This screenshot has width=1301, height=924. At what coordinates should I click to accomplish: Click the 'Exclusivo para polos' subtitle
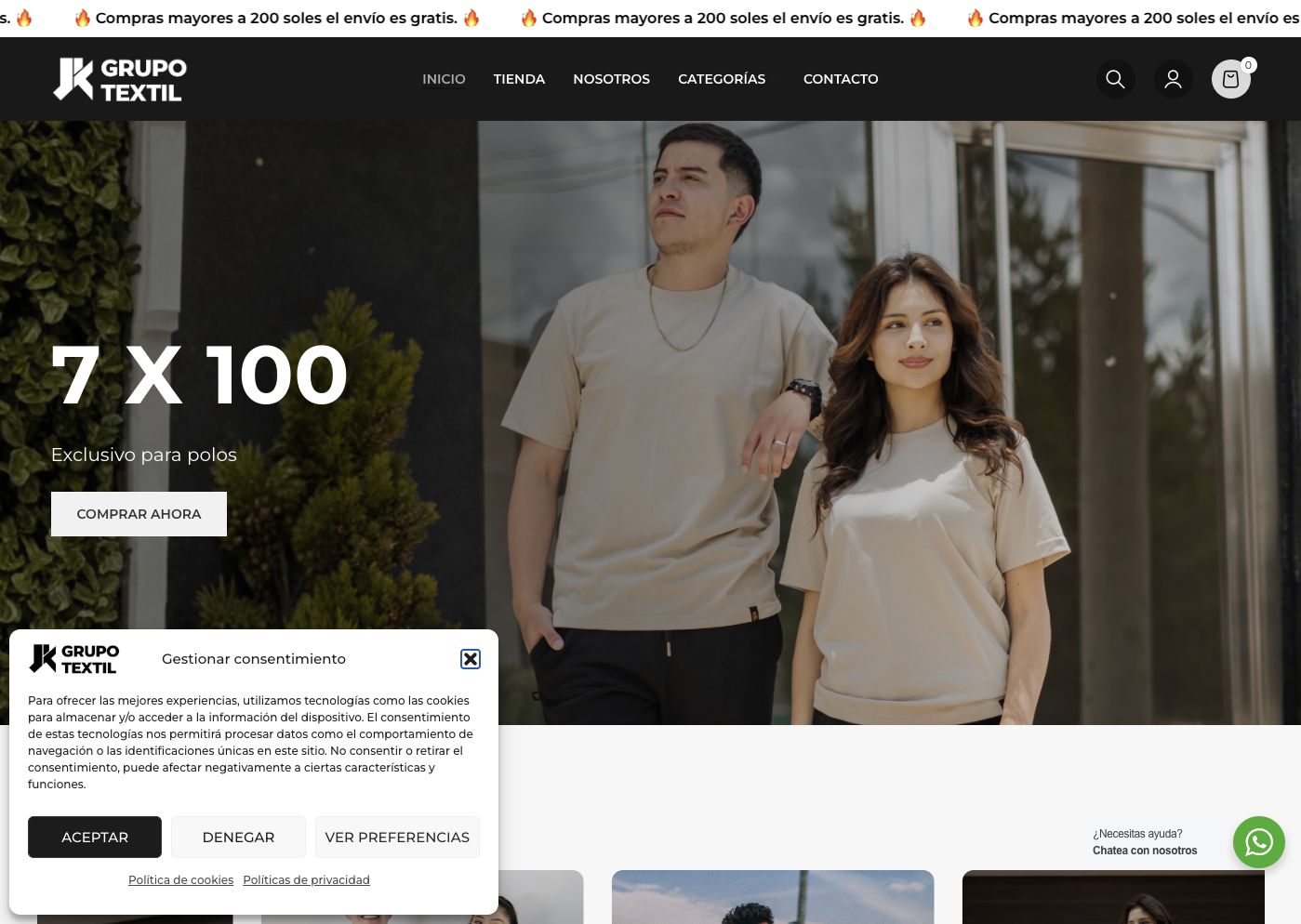pyautogui.click(x=144, y=455)
